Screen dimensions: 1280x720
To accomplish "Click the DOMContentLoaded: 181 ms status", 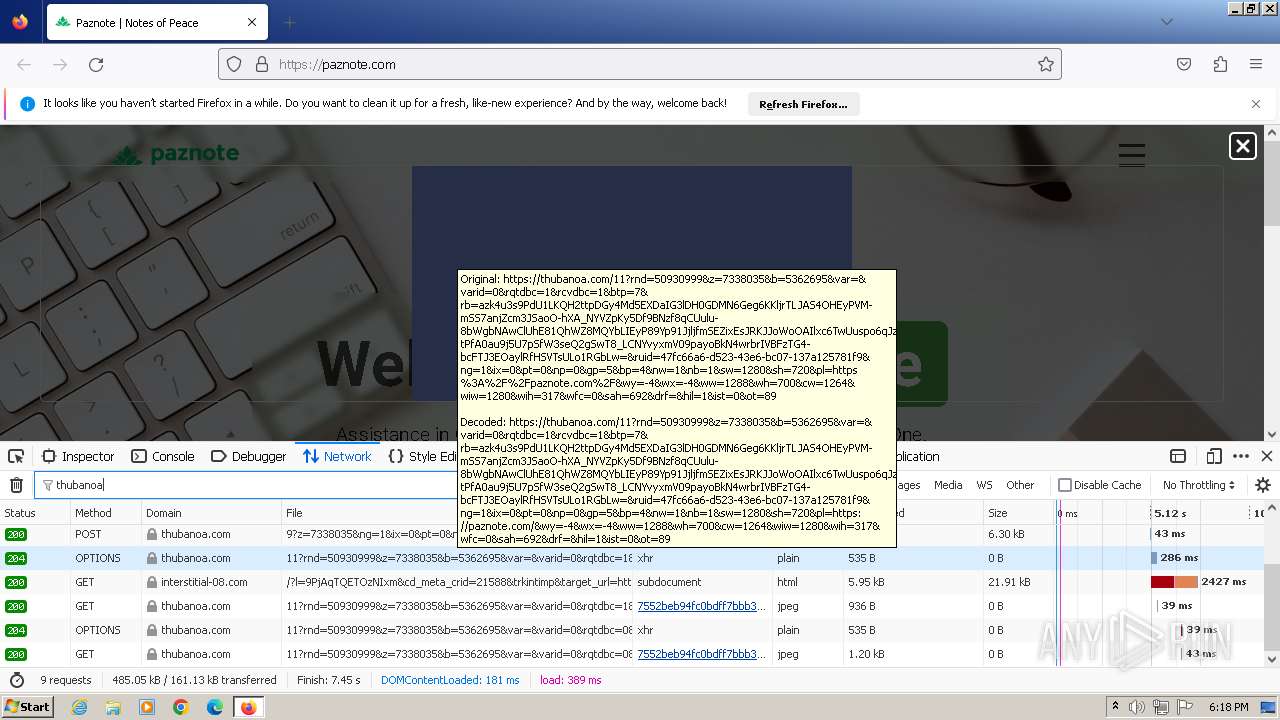I will pyautogui.click(x=450, y=680).
